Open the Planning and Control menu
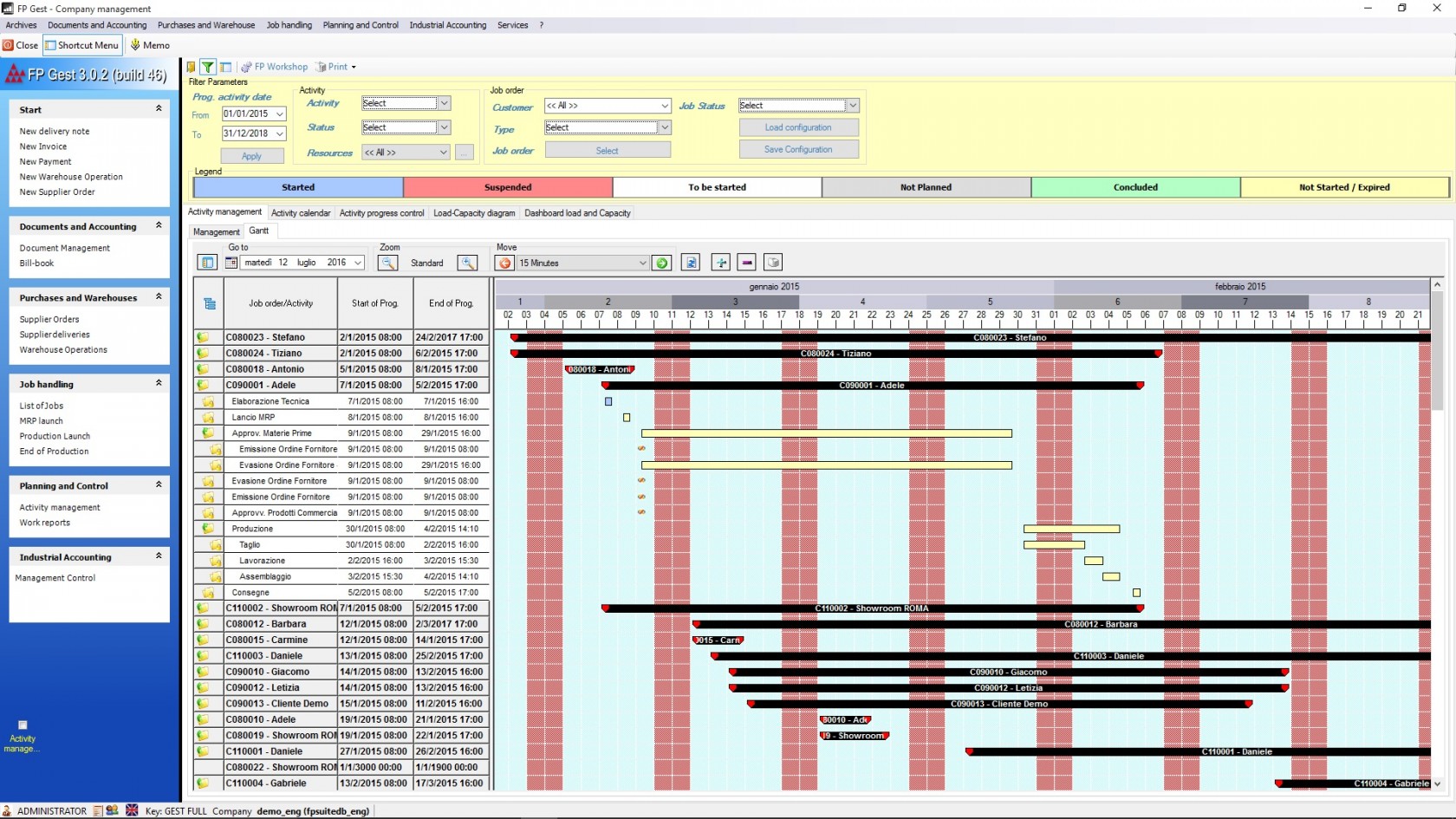This screenshot has width=1456, height=819. coord(361,25)
